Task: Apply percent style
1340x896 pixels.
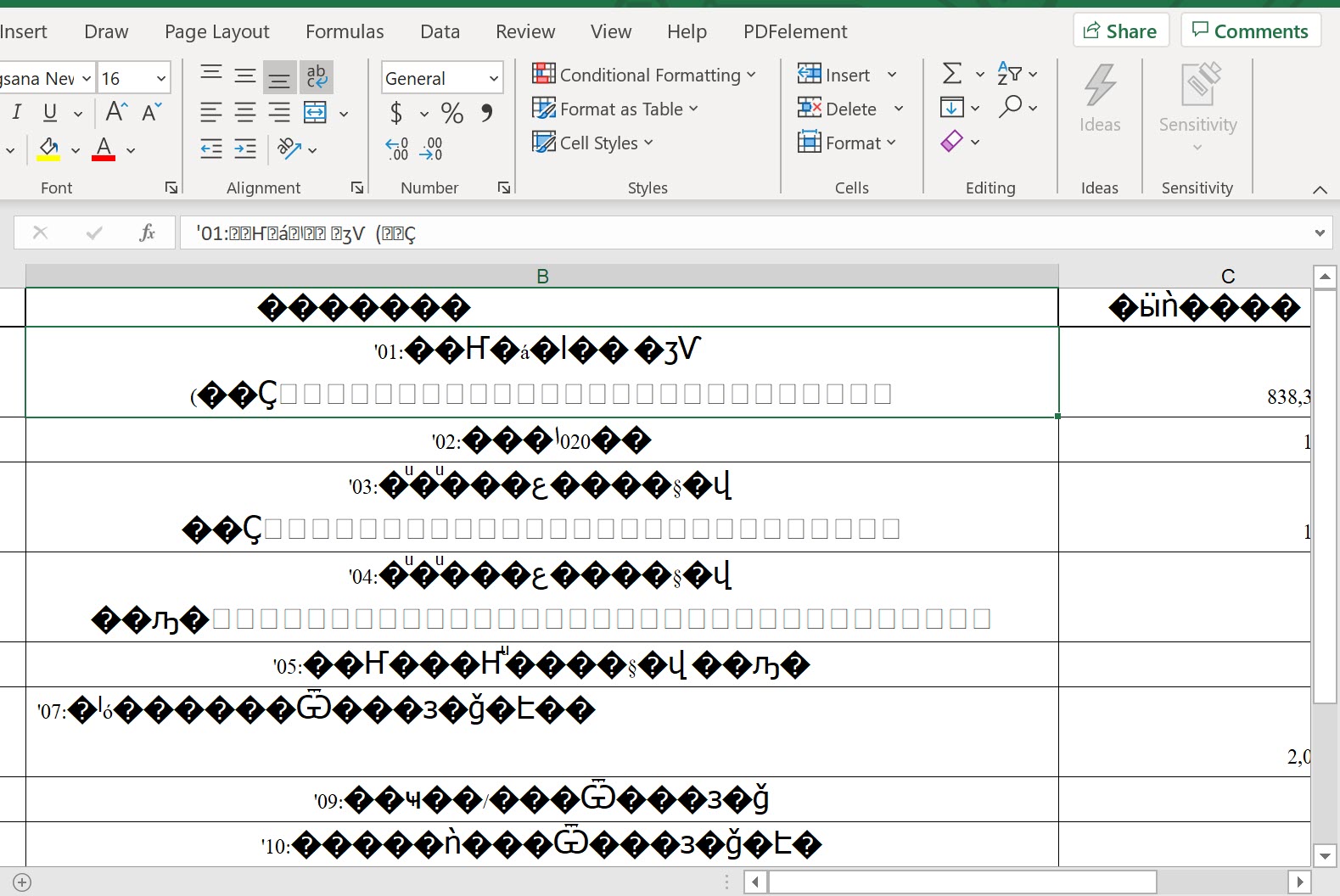Action: coord(452,112)
